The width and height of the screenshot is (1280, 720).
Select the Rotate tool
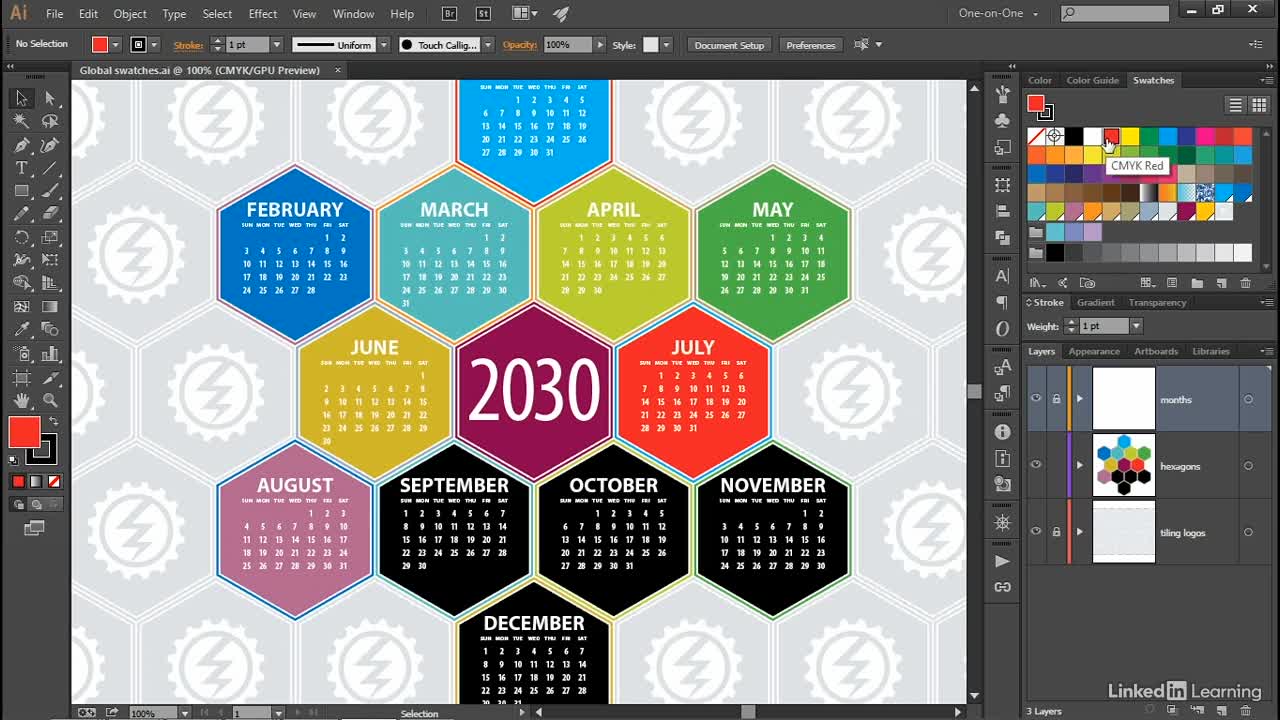click(x=21, y=238)
